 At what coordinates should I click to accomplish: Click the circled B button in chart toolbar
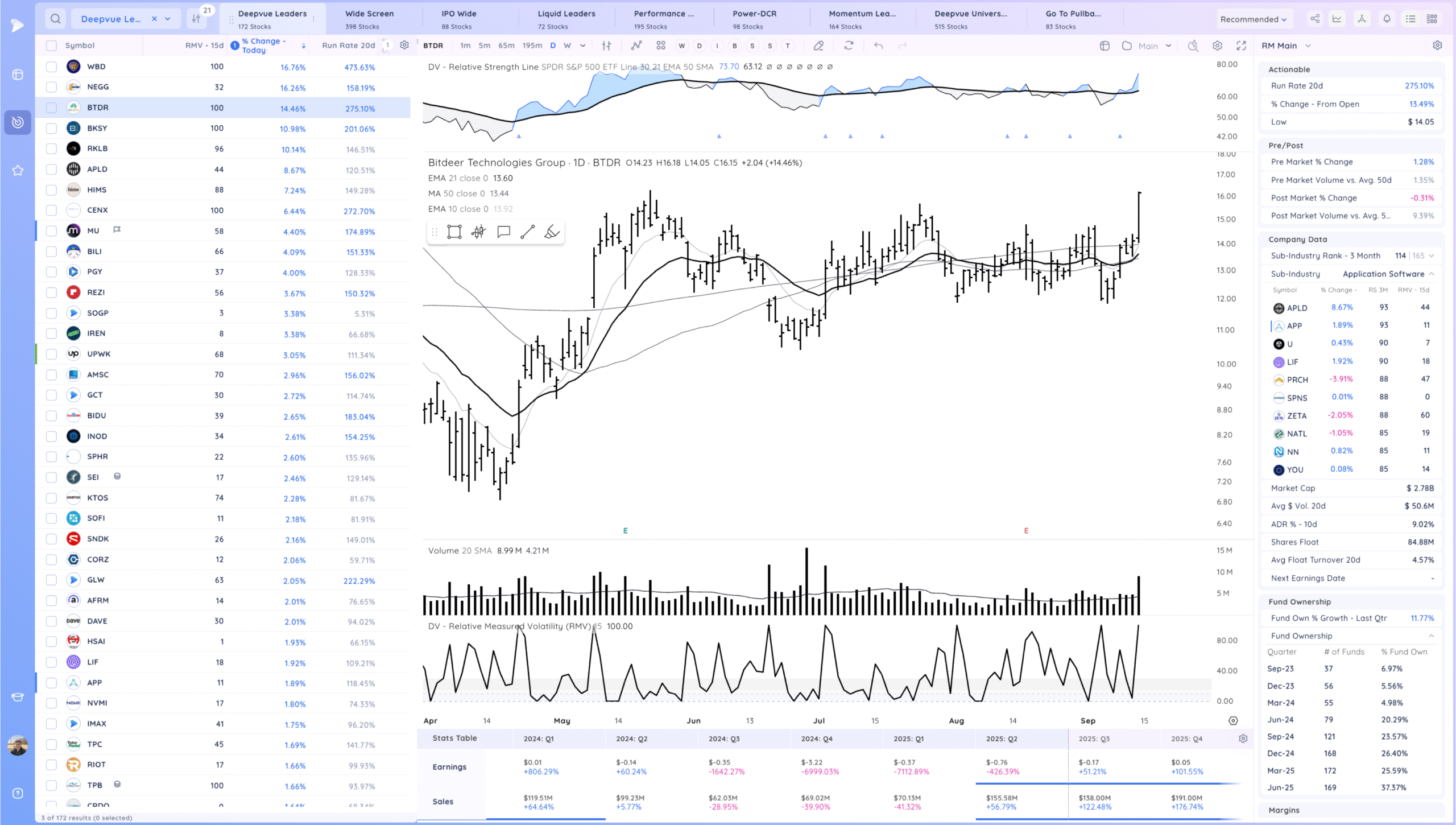[x=735, y=46]
